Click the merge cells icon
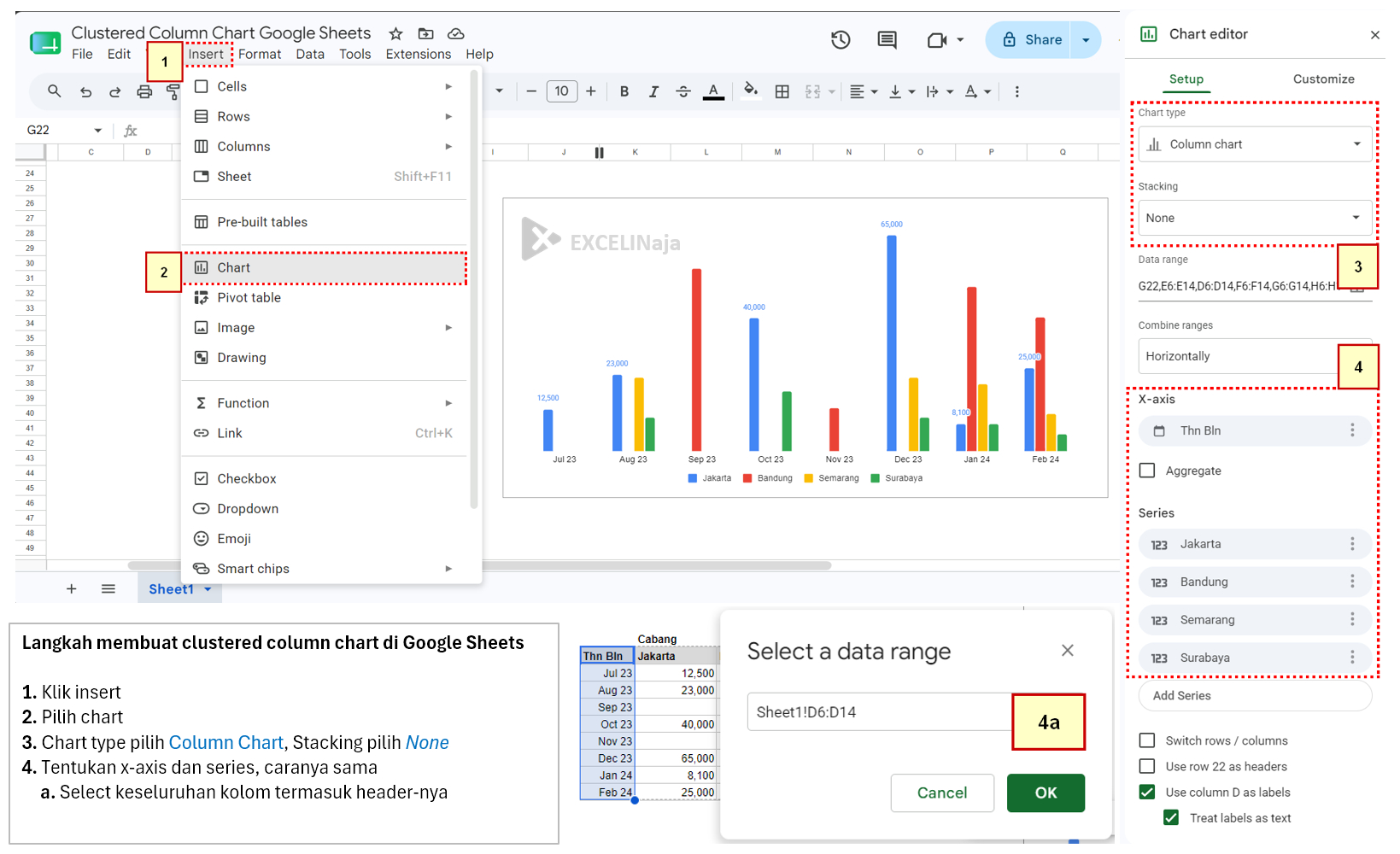This screenshot has width=1400, height=854. 812,91
